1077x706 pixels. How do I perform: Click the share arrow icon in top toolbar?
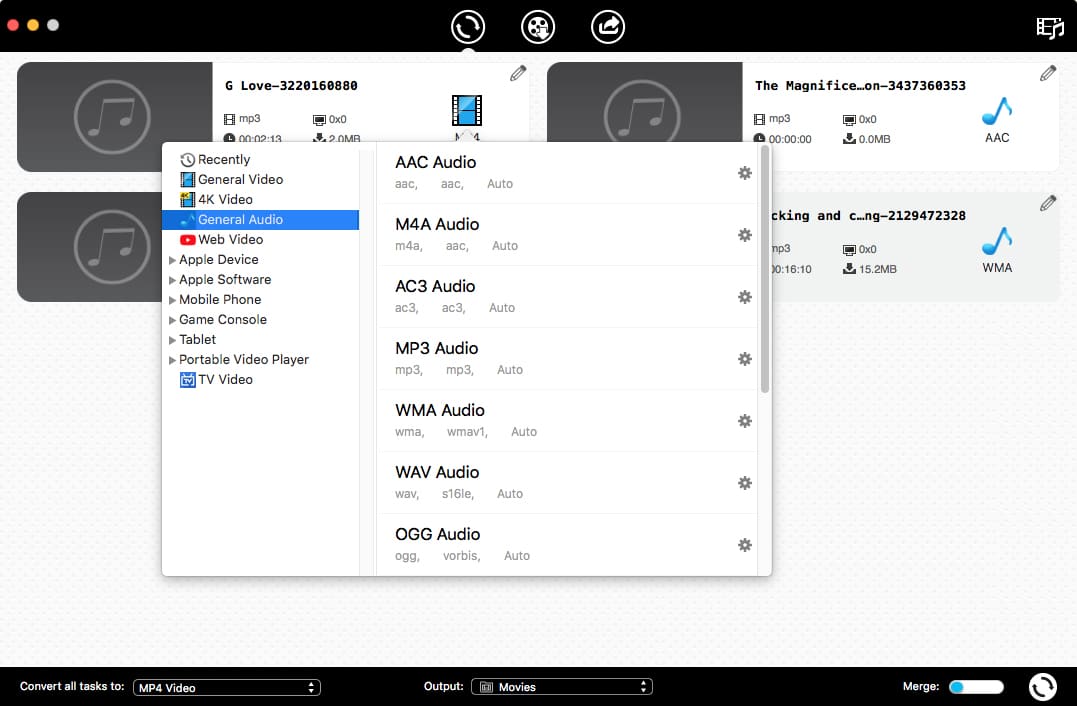[608, 27]
